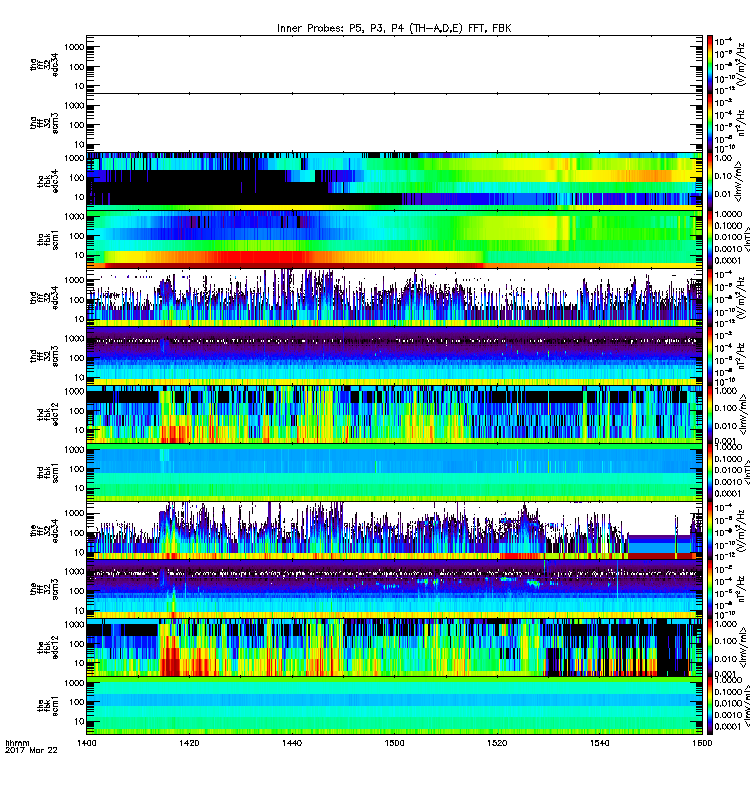Select the '1500' time axis label
The image size is (750, 800).
[x=394, y=743]
